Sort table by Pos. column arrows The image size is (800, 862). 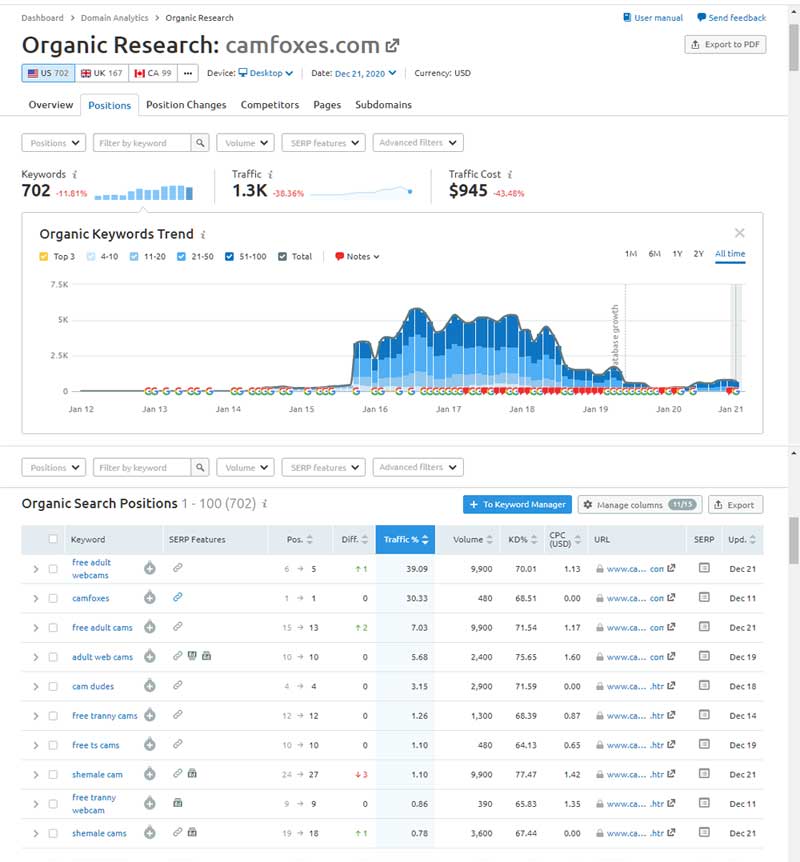310,539
